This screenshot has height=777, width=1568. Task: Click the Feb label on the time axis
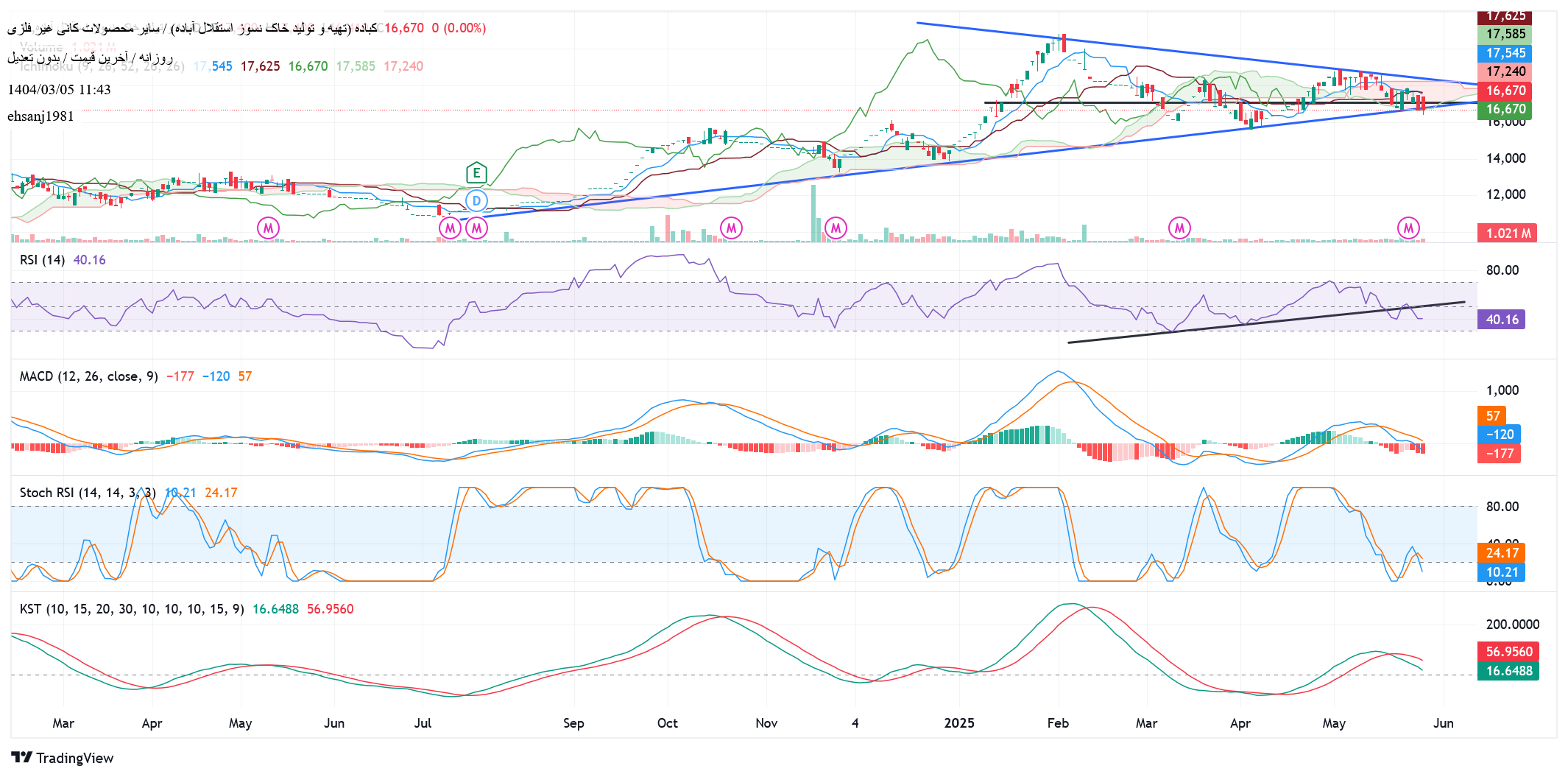coord(1058,723)
